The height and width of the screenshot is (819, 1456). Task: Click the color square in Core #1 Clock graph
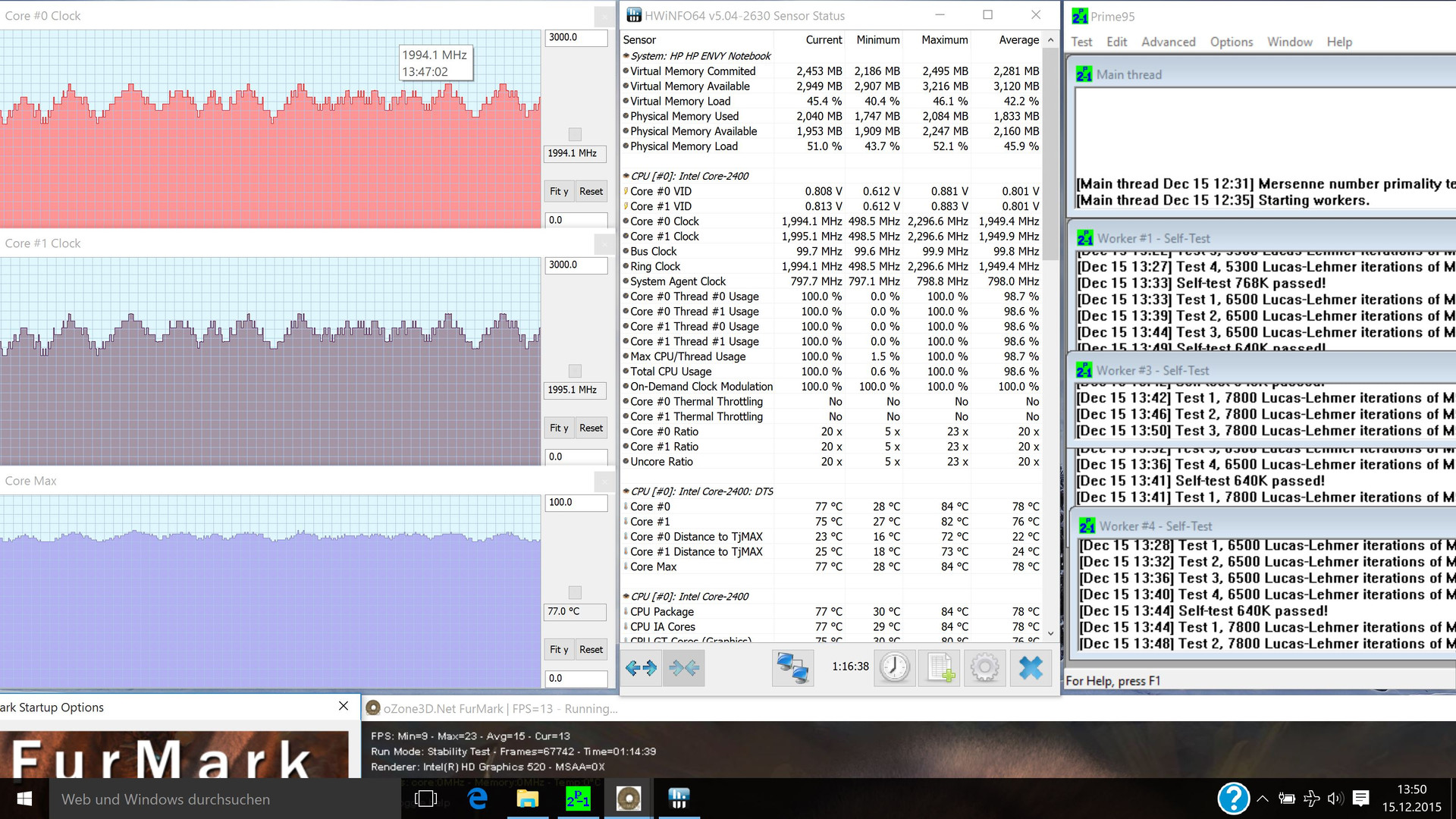(575, 371)
